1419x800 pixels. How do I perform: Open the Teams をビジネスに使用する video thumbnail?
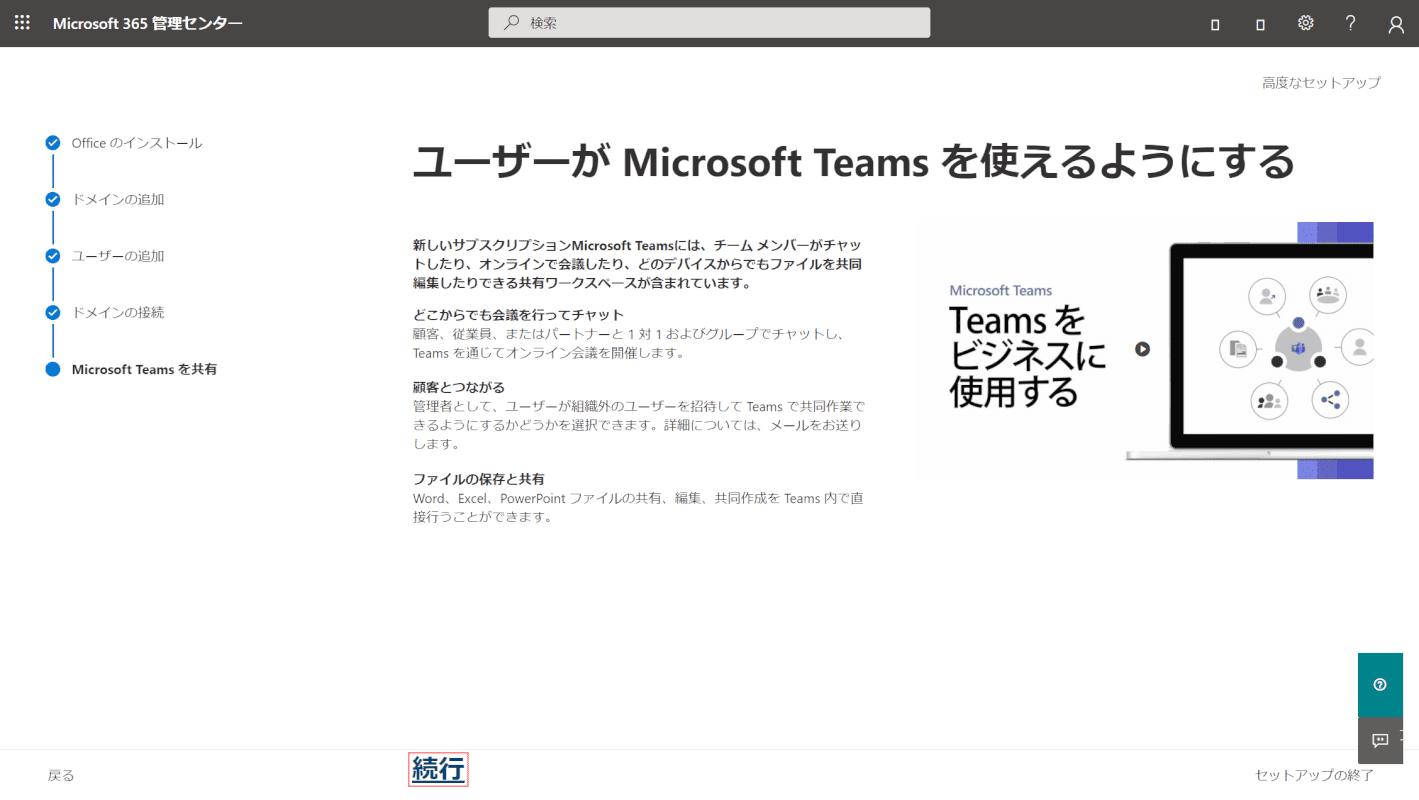1145,350
